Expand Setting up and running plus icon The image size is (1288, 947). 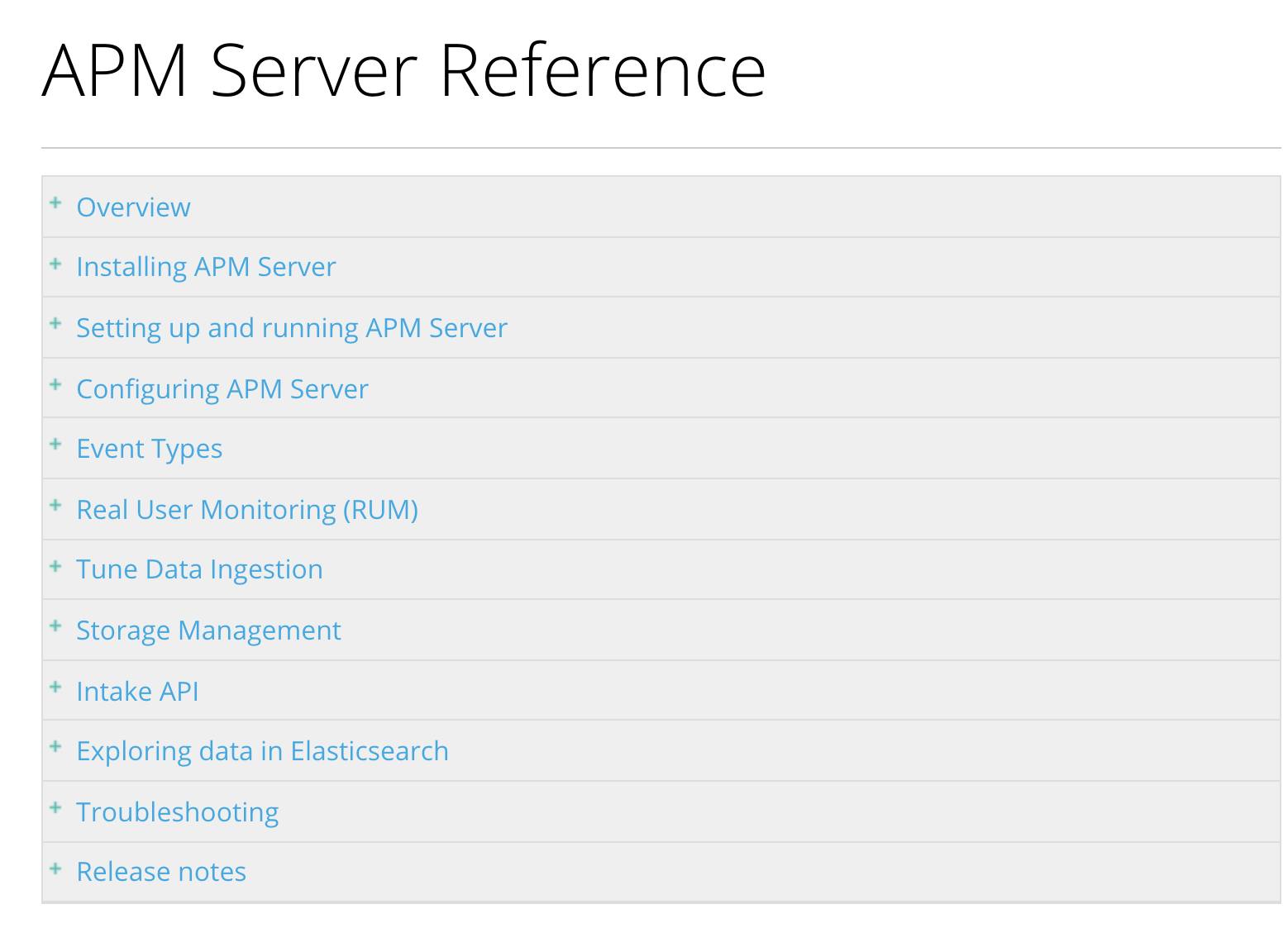click(55, 323)
